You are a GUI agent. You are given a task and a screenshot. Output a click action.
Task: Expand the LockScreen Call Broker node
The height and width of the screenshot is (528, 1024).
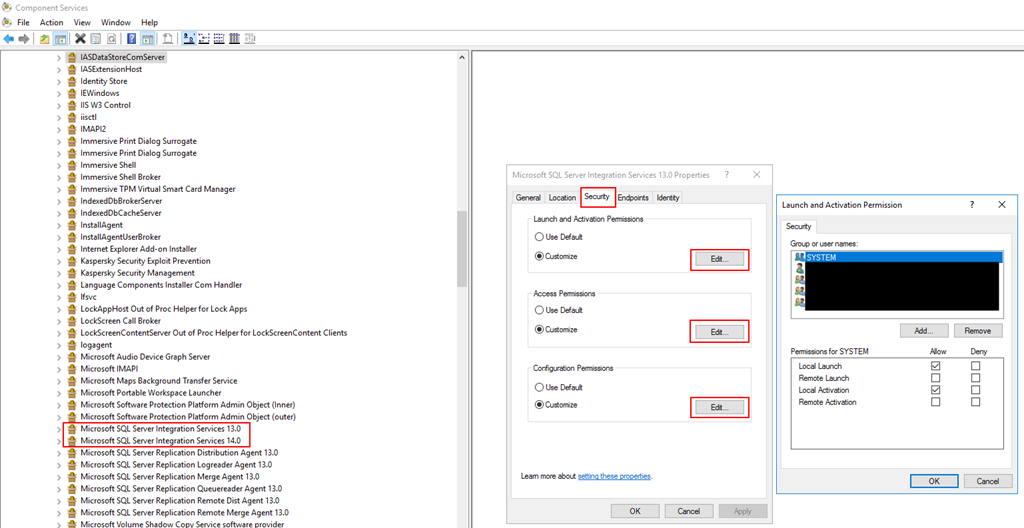tap(59, 321)
